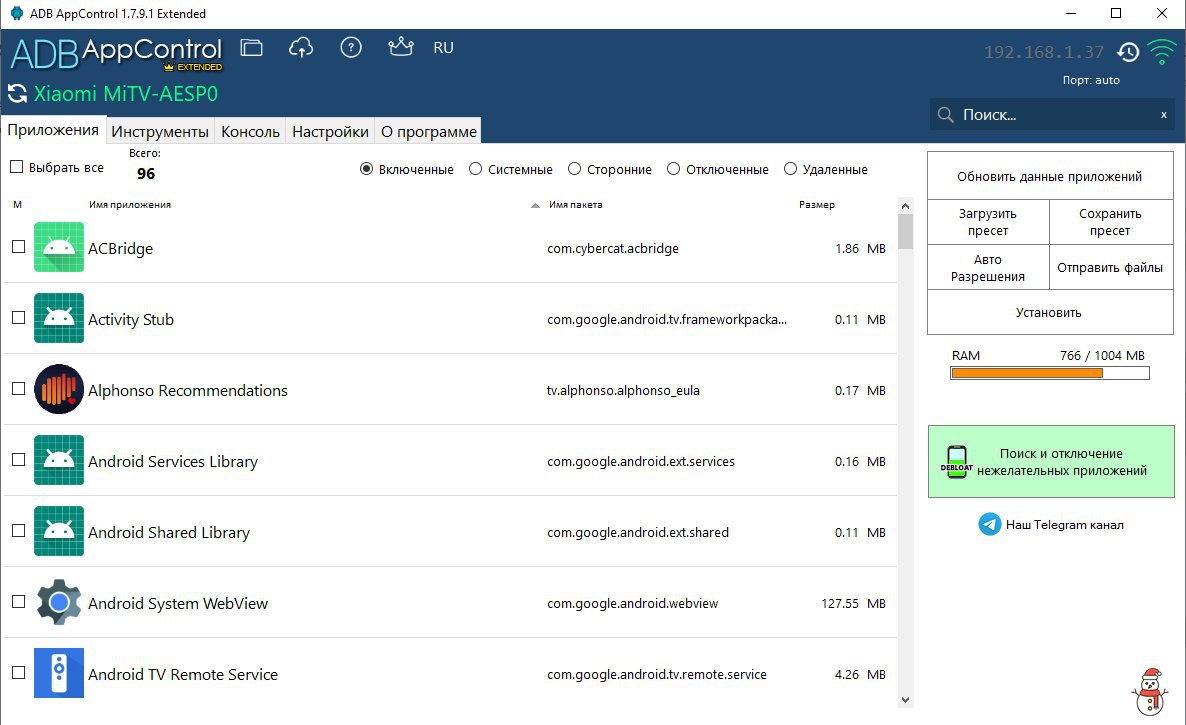Screen dimensions: 1186x725
Task: Click the app list scrollbar up arrow
Action: [x=905, y=206]
